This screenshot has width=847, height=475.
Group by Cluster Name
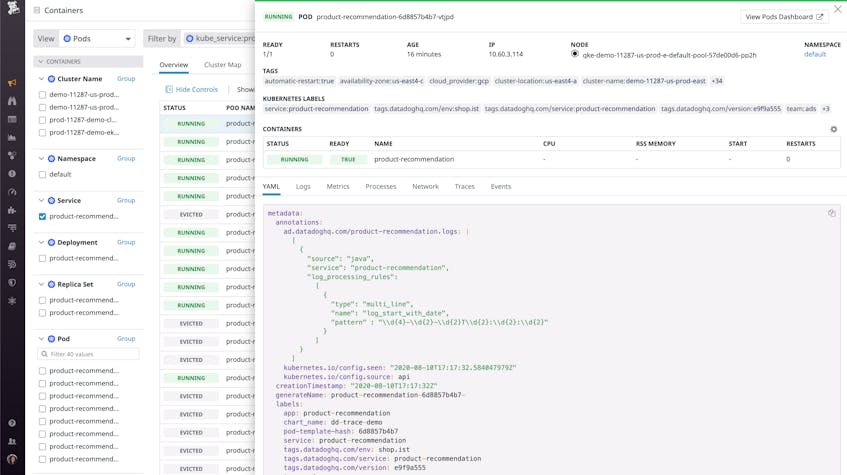click(x=126, y=79)
